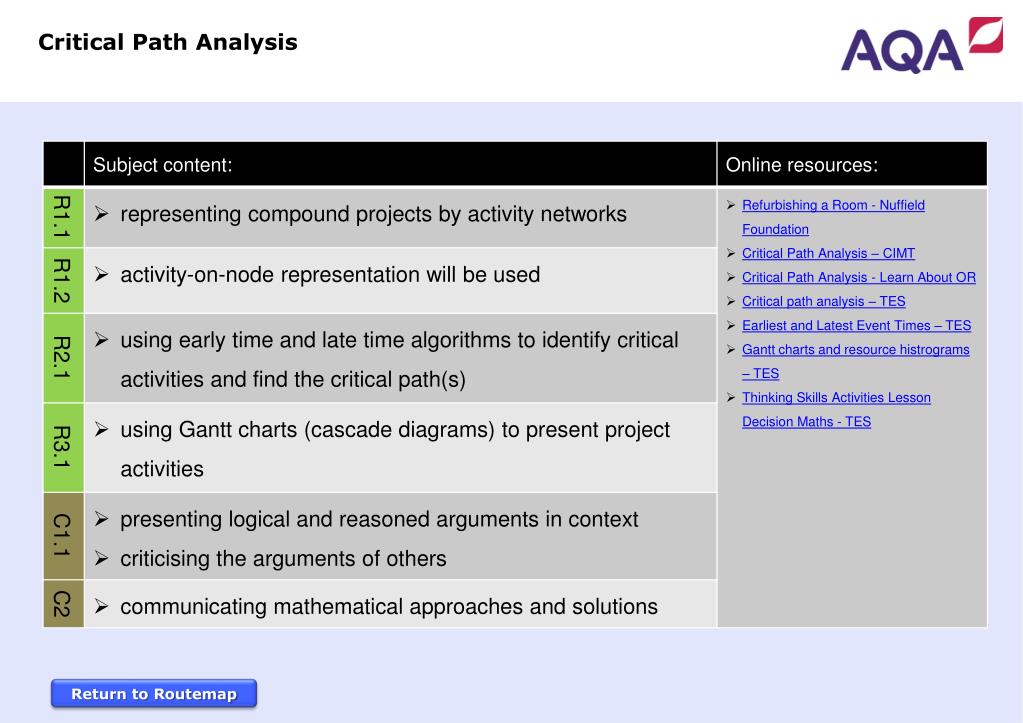
Task: Select the C1.1 olive label cell
Action: tap(63, 536)
